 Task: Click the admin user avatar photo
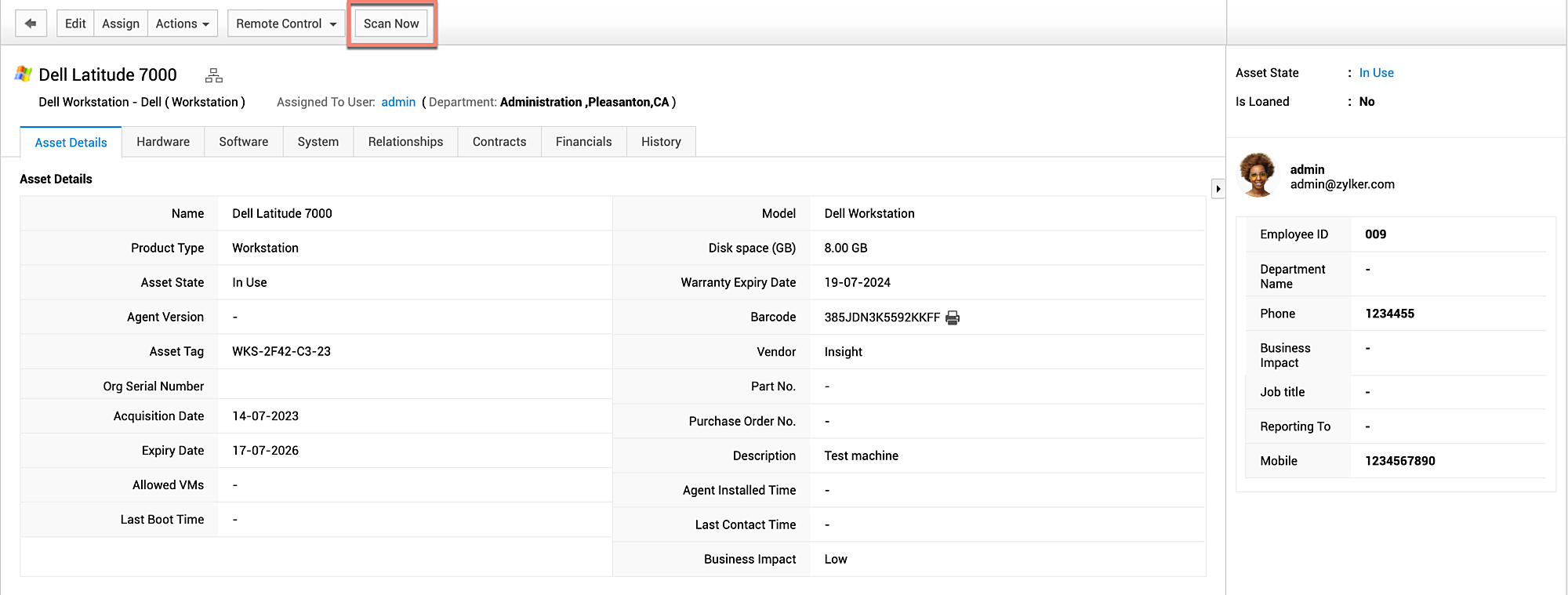(1258, 175)
